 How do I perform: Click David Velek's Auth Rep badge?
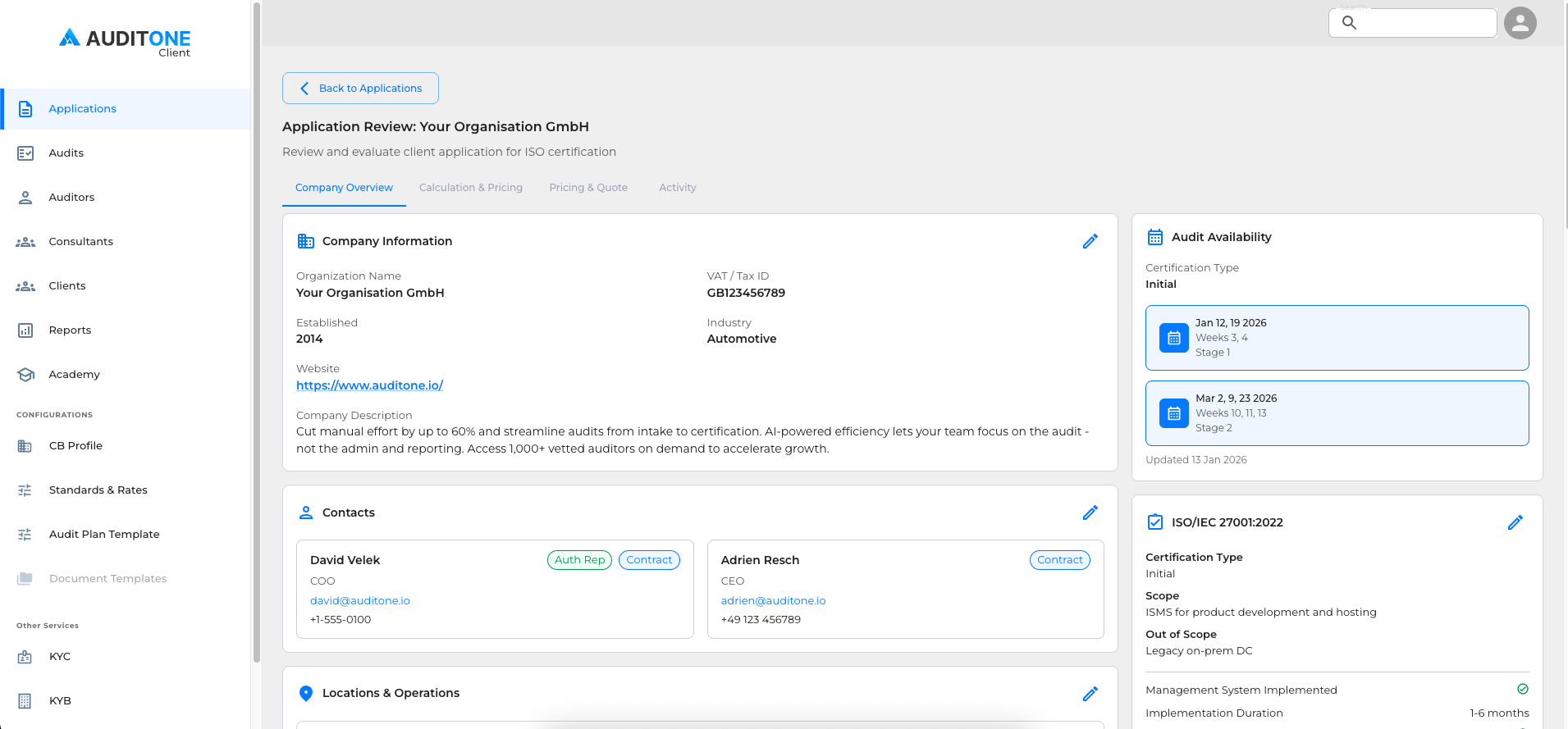(x=579, y=560)
